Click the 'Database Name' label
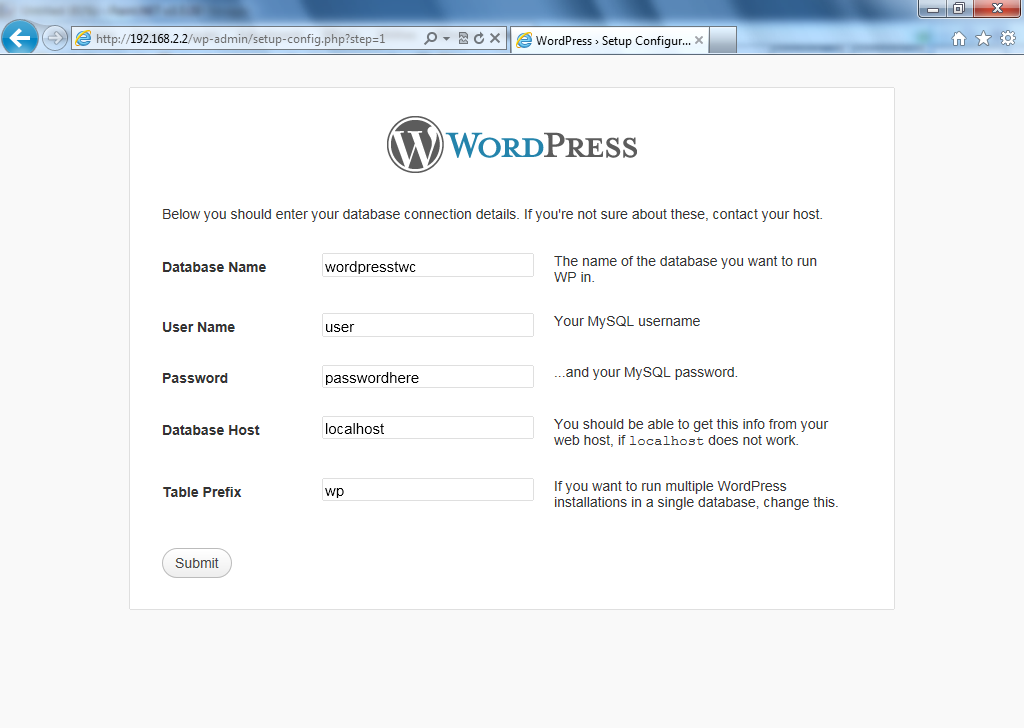1024x728 pixels. tap(214, 267)
